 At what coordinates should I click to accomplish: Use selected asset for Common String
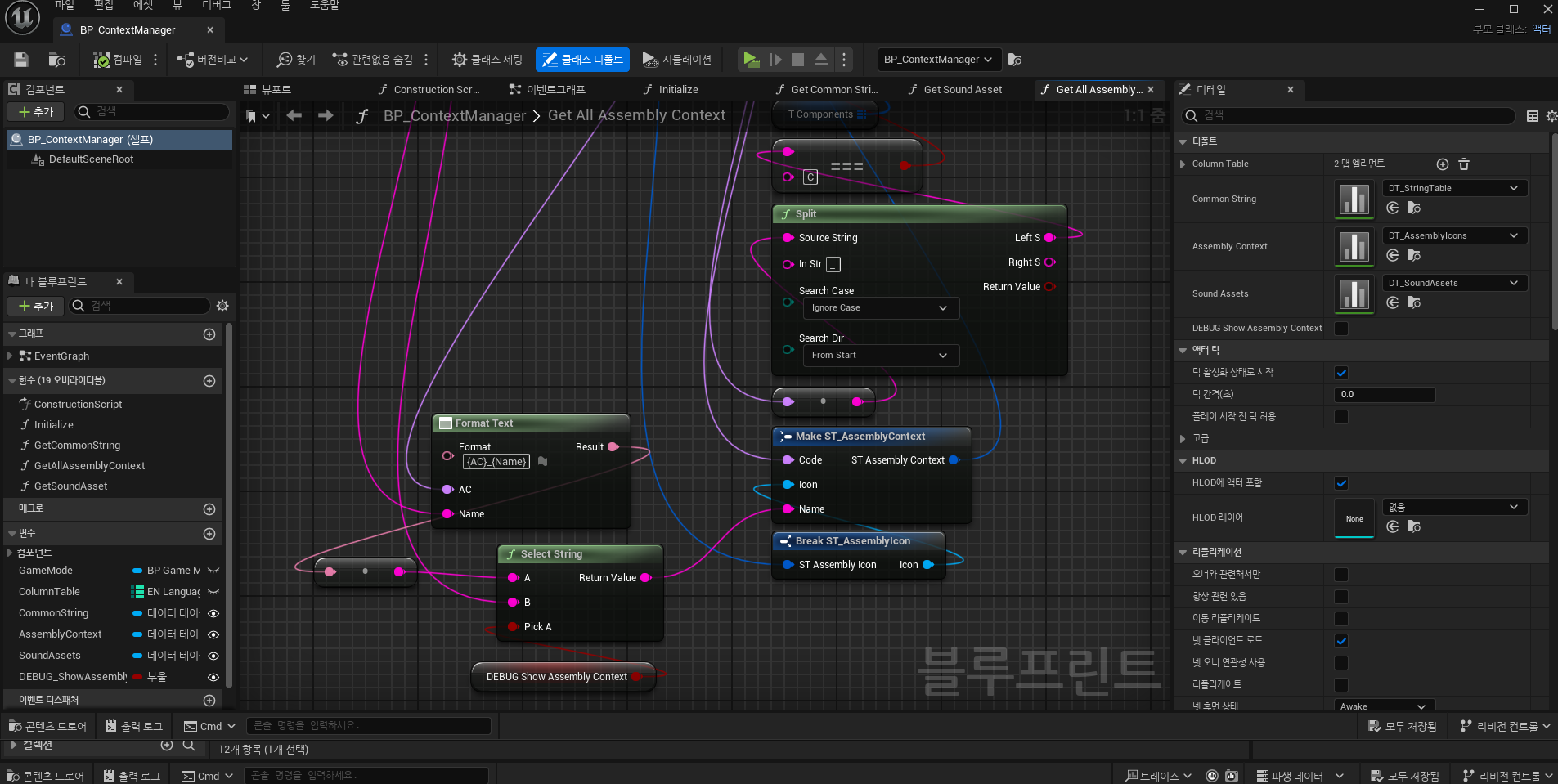[x=1393, y=208]
